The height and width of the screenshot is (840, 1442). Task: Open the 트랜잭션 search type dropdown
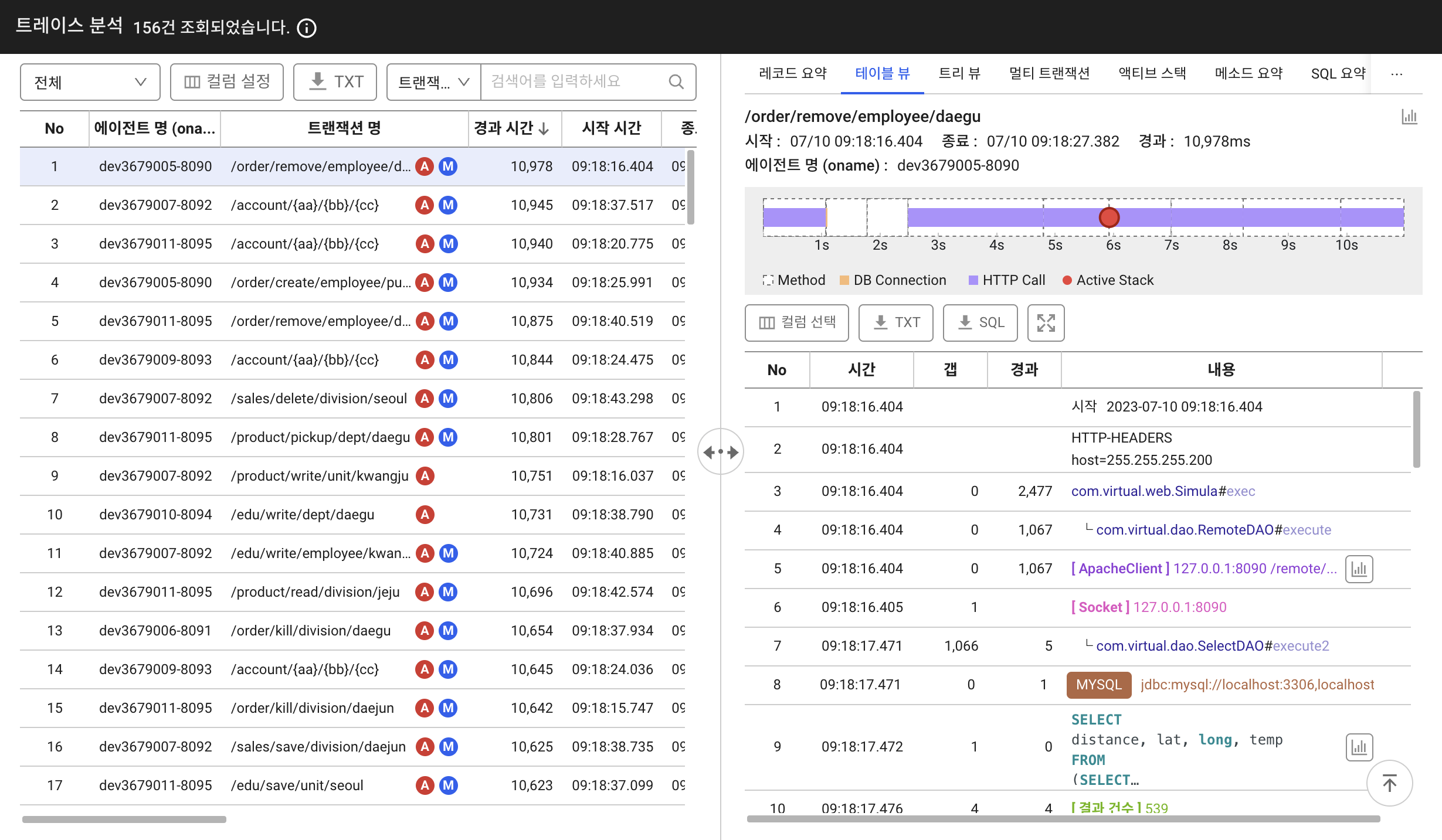coord(433,82)
